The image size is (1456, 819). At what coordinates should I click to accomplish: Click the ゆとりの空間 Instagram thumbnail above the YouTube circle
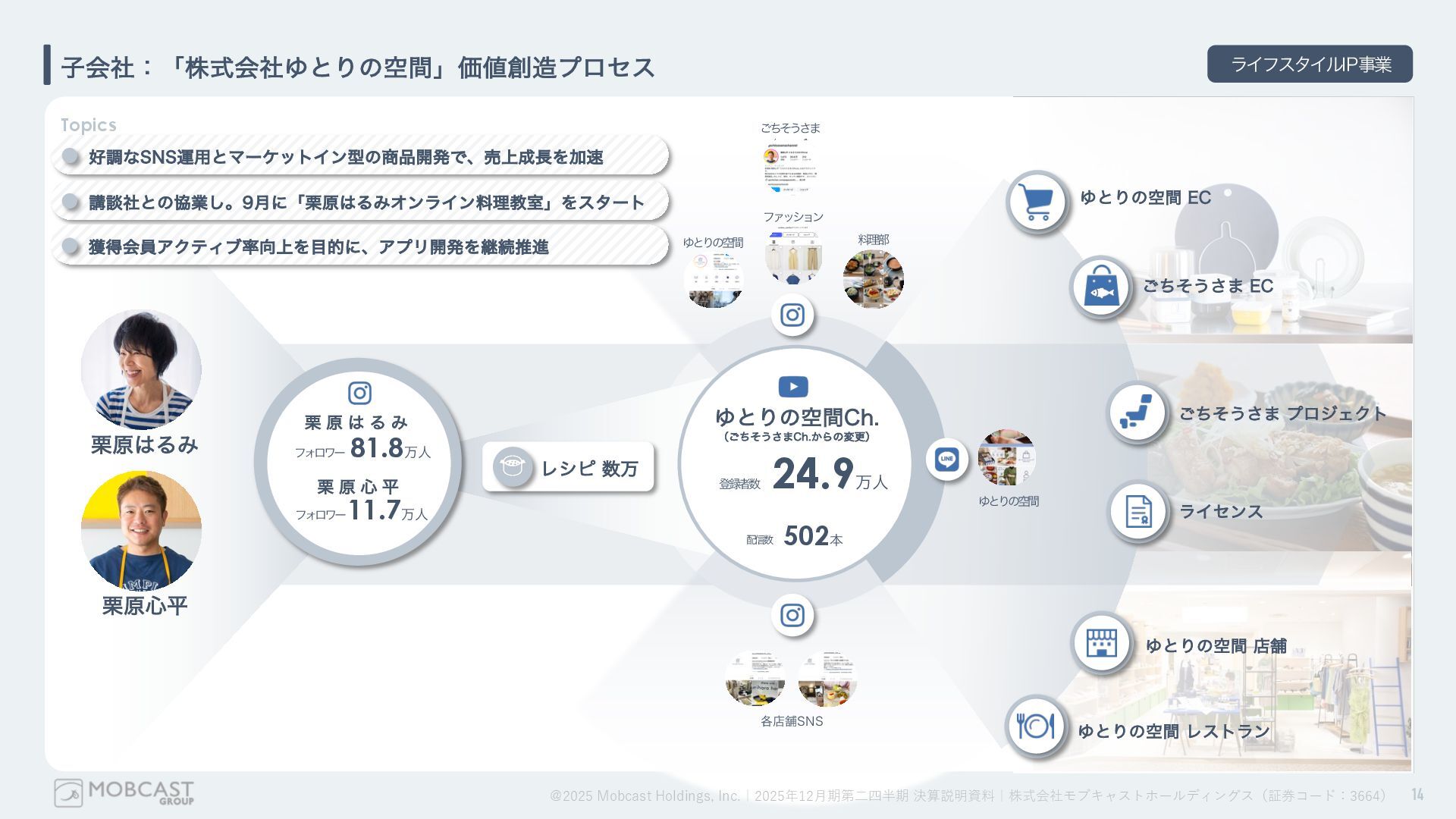[714, 280]
